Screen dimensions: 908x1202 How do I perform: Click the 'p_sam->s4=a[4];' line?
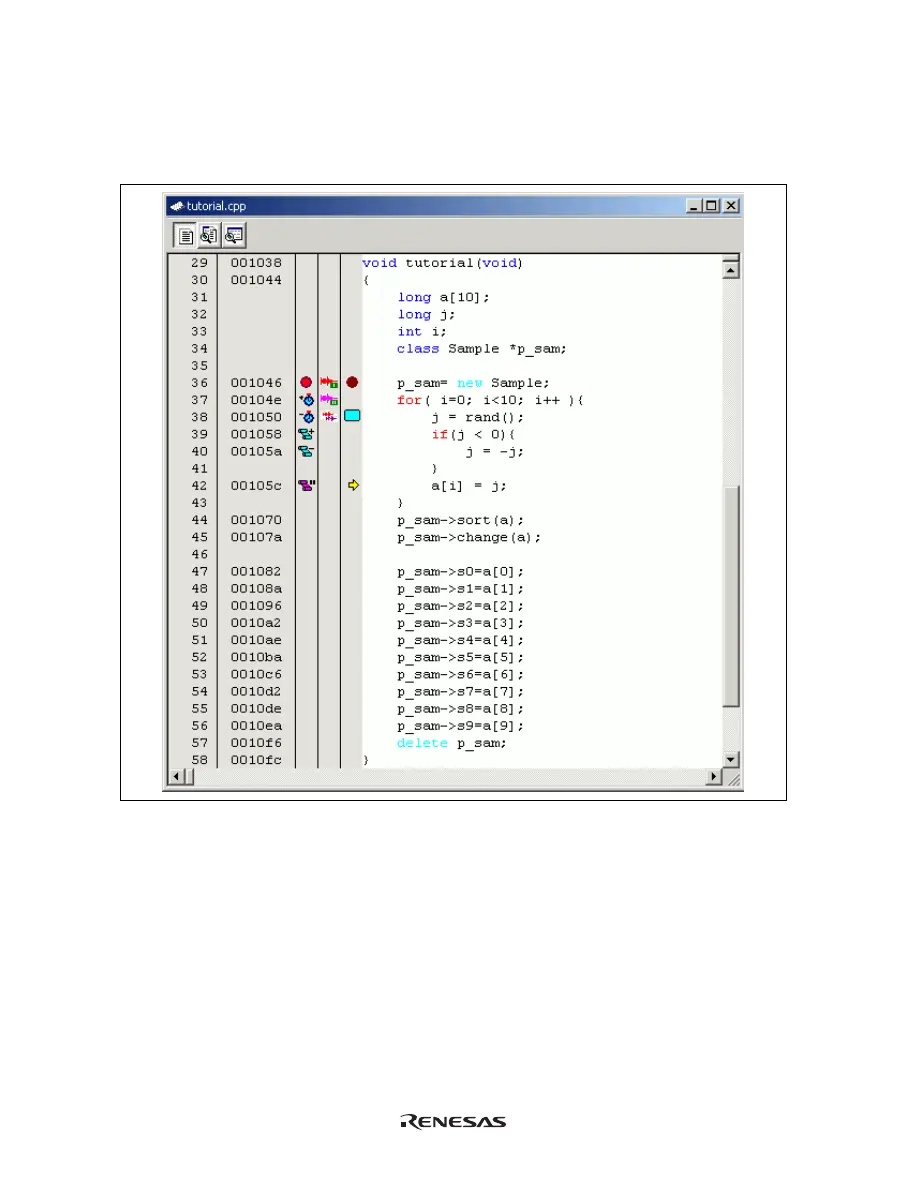tap(460, 640)
